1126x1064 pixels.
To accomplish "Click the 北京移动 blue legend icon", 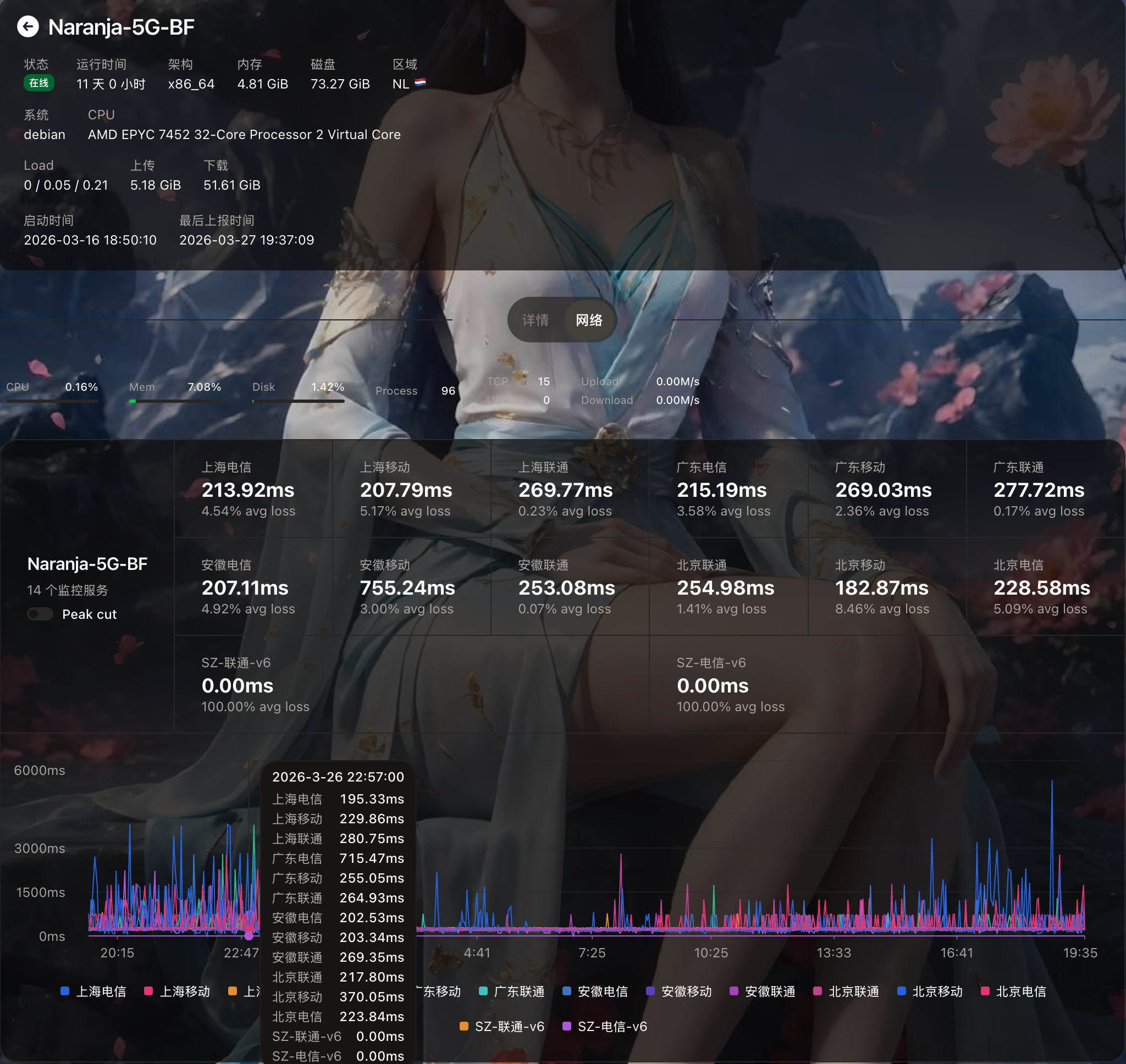I will (x=901, y=991).
